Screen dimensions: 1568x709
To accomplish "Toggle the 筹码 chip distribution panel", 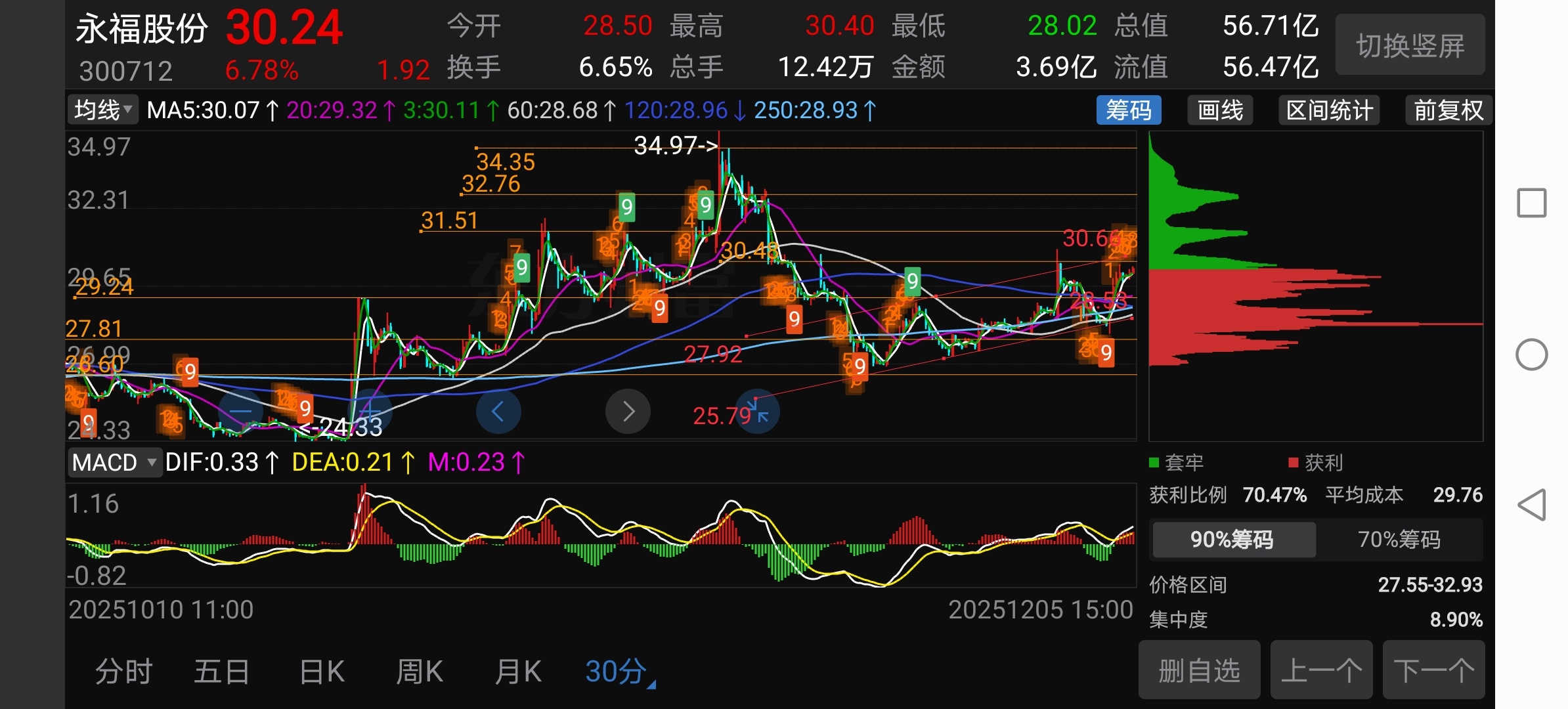I will [1128, 110].
